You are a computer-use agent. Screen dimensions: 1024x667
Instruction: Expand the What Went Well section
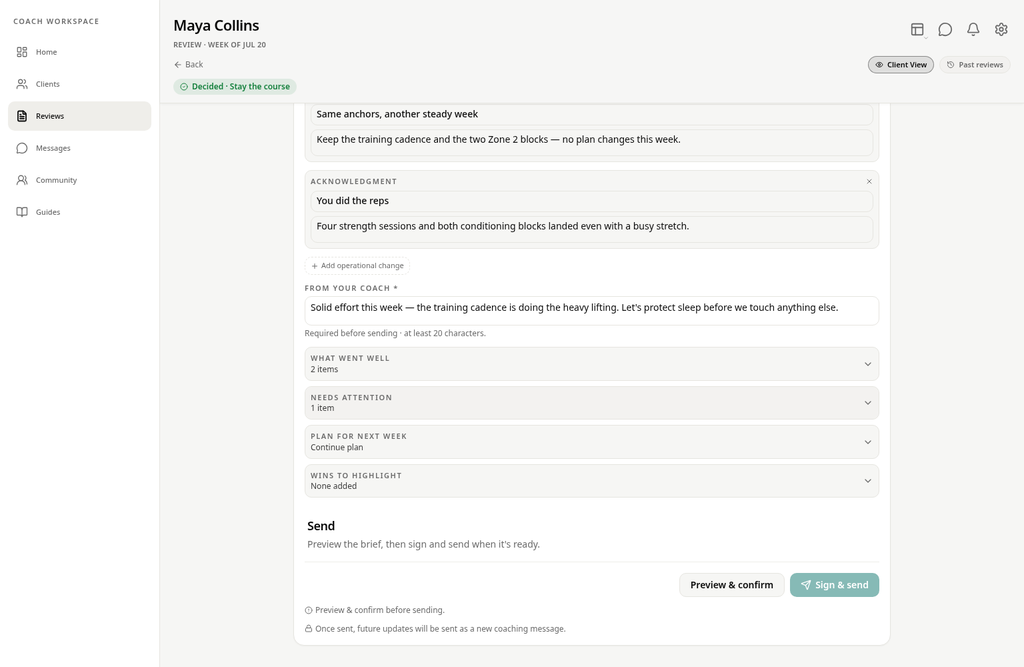pyautogui.click(x=592, y=364)
